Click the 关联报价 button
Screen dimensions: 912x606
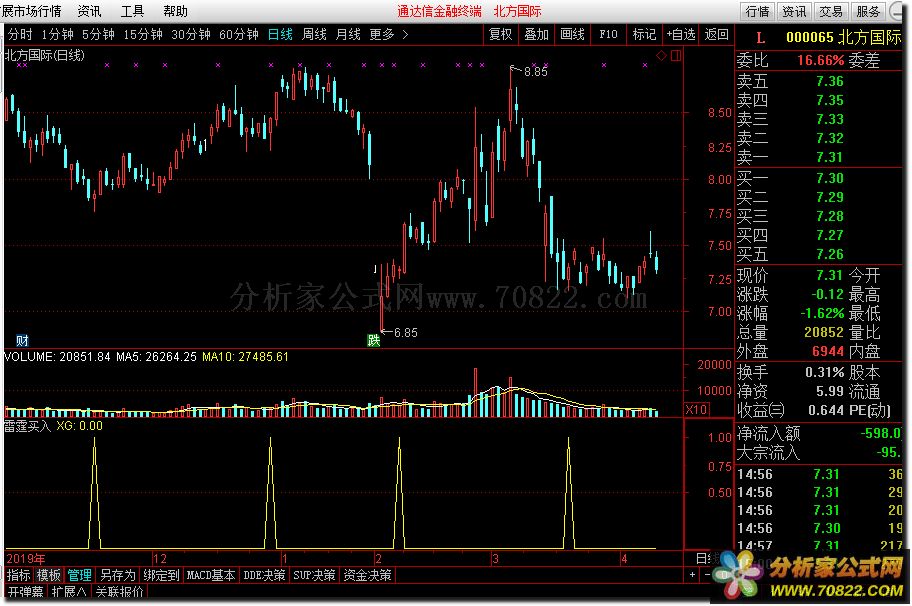click(120, 591)
